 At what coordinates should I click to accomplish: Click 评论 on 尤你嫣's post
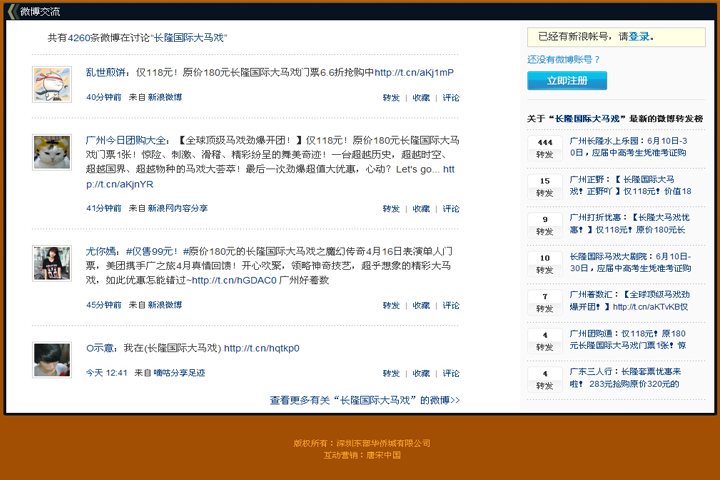pos(451,304)
